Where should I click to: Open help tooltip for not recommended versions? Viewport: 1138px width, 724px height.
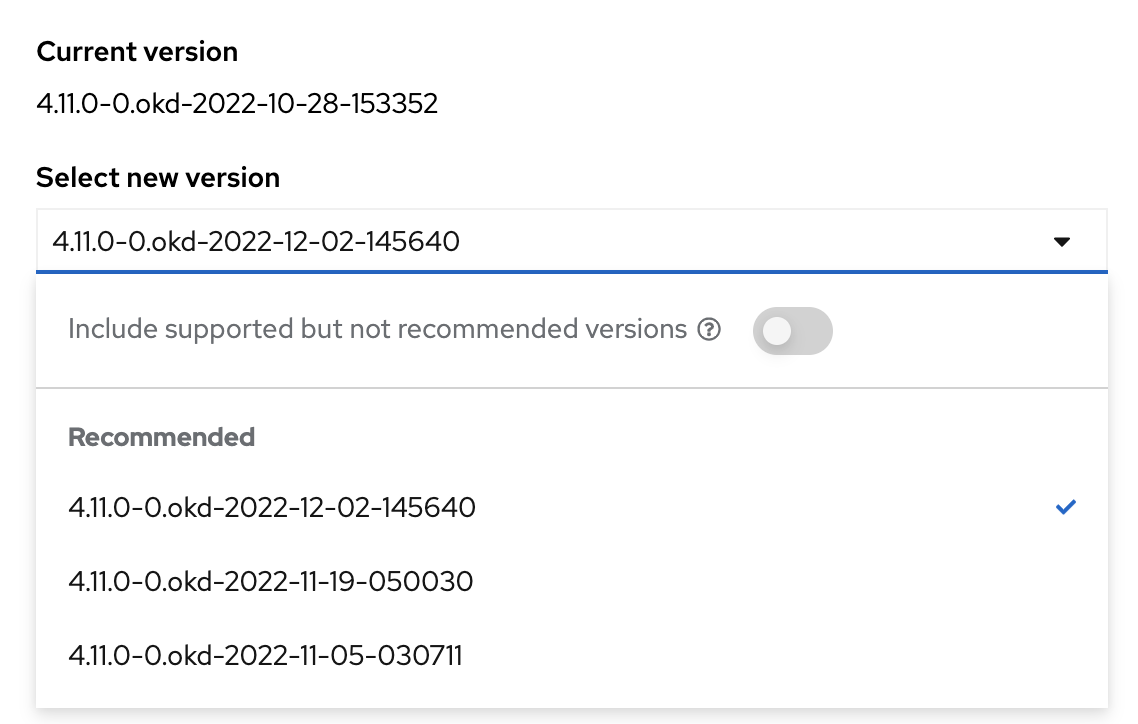(709, 329)
